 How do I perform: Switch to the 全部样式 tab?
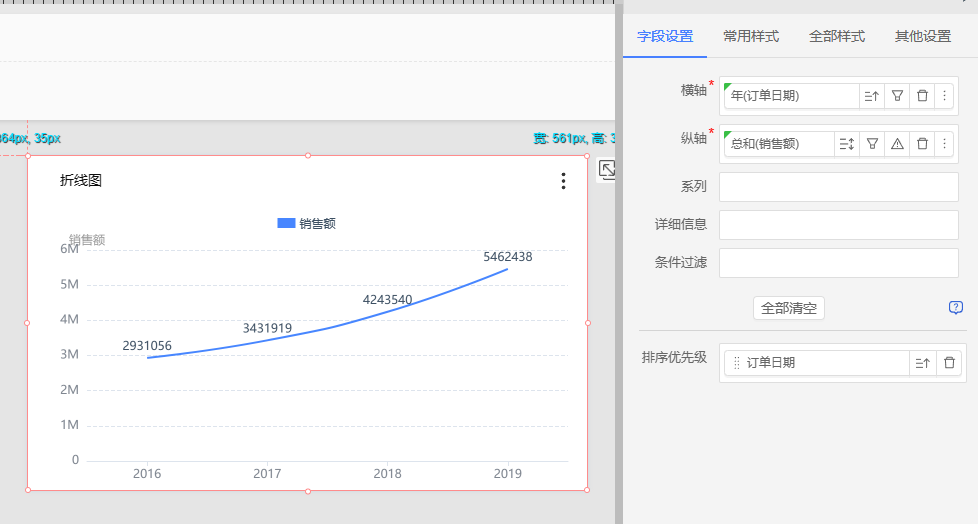click(x=836, y=36)
